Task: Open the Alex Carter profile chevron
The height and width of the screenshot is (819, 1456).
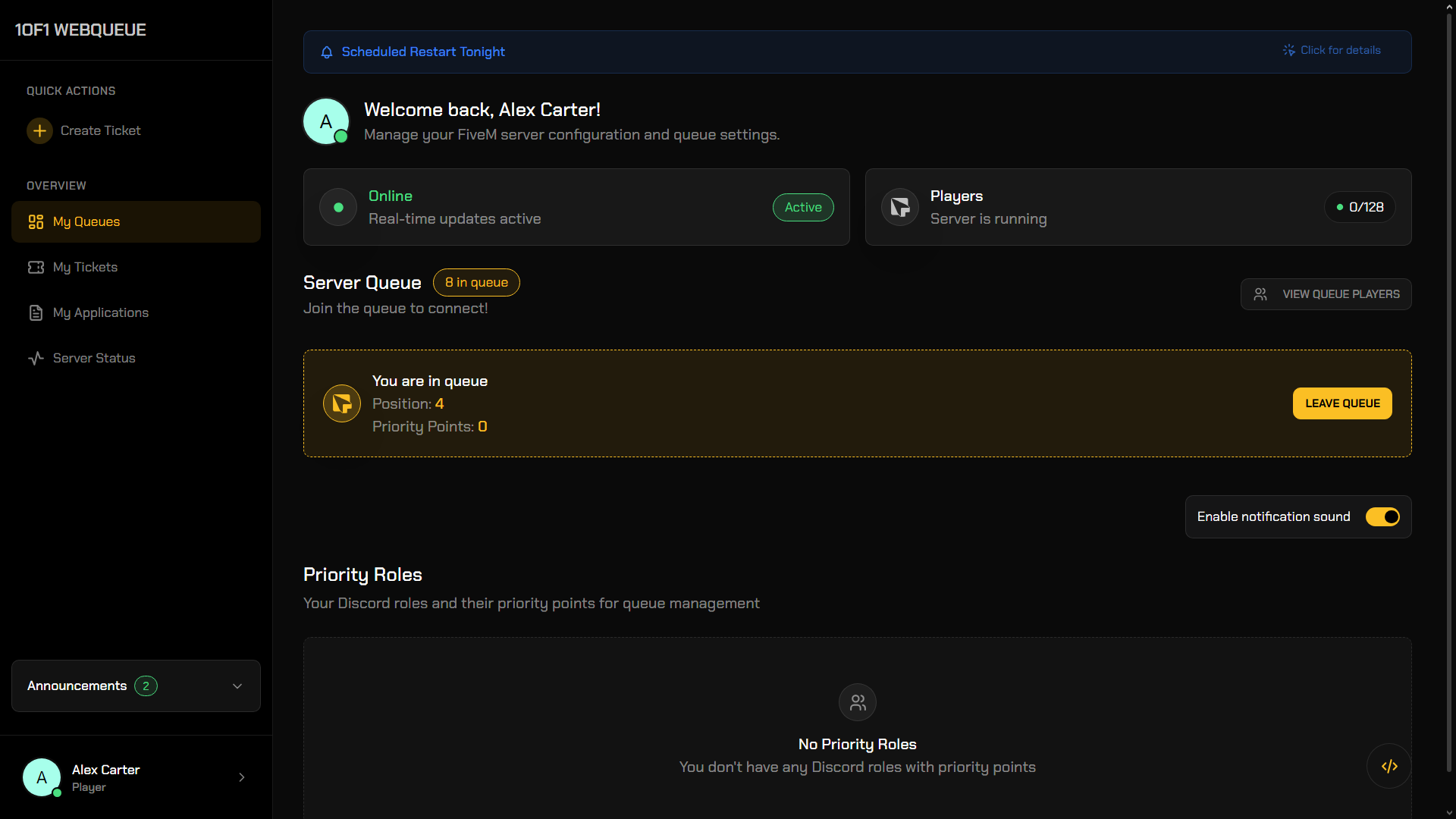Action: [x=242, y=777]
